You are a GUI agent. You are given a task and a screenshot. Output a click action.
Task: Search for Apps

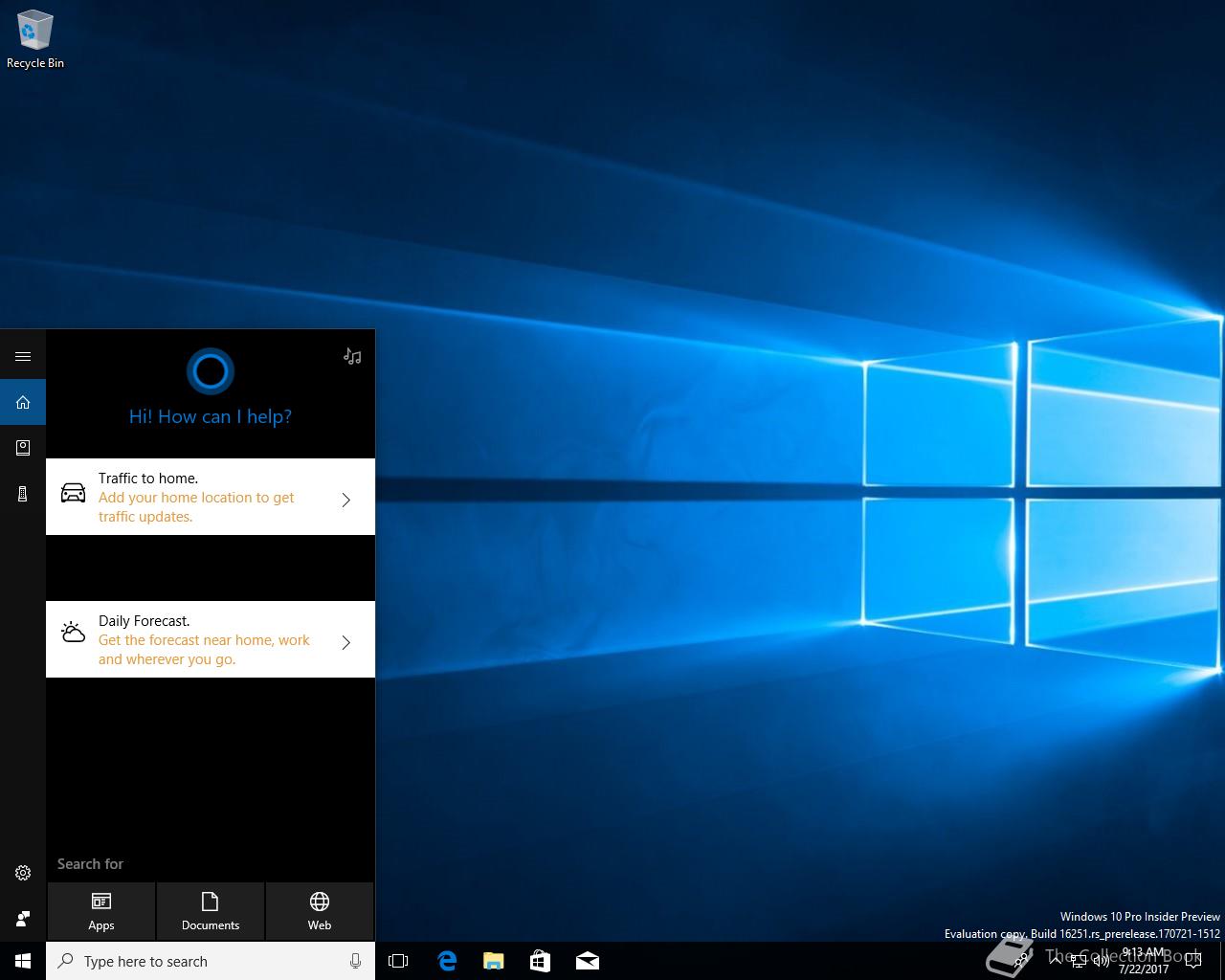pyautogui.click(x=101, y=911)
